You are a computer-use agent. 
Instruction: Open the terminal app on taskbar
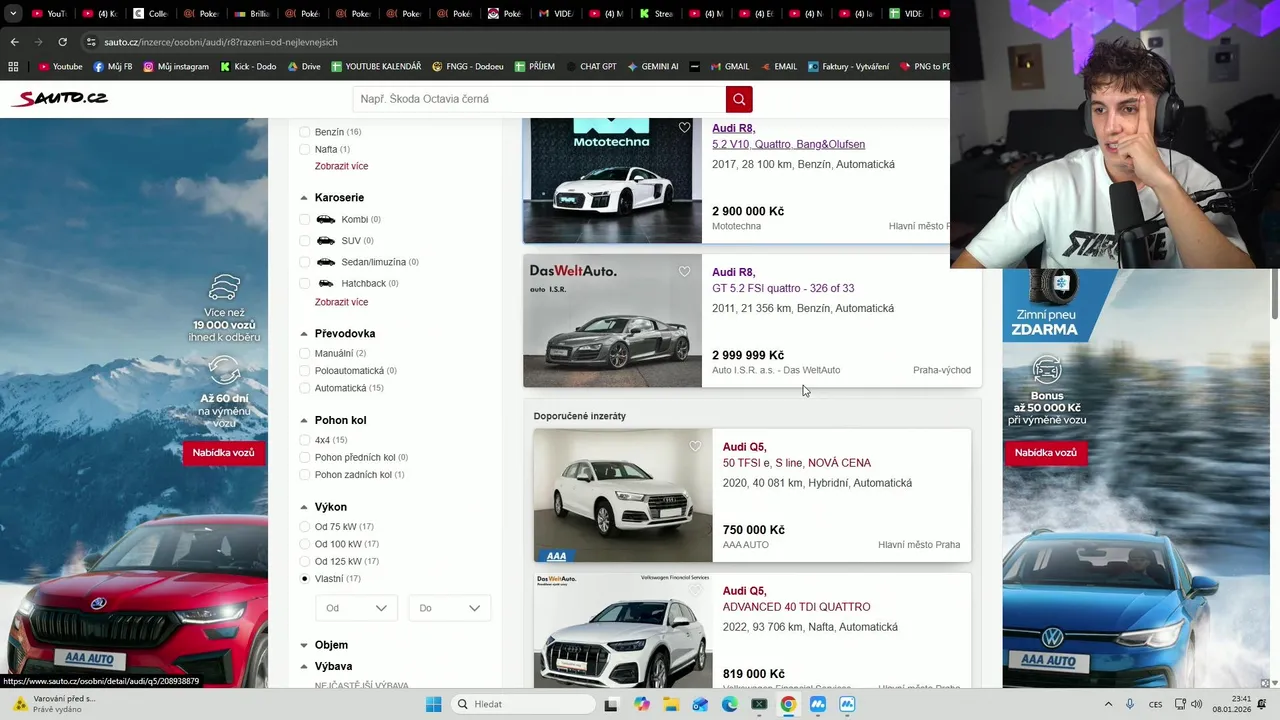(759, 704)
